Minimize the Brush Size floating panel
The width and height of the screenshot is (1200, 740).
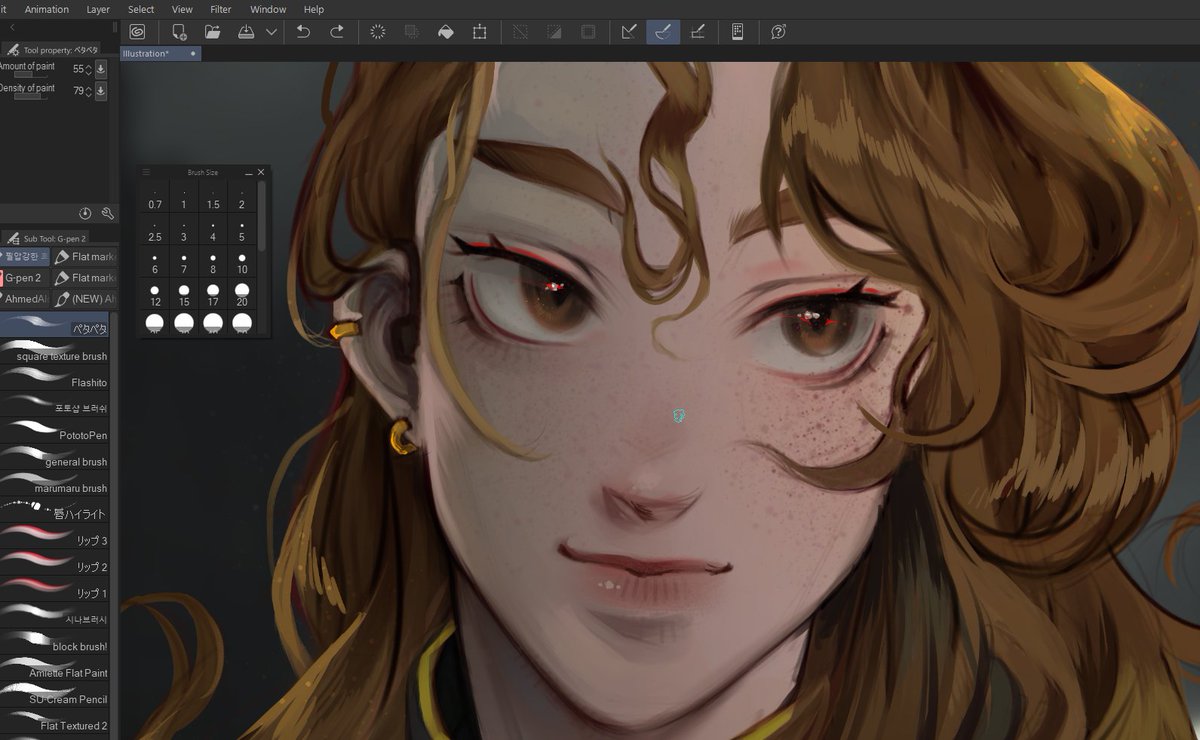click(249, 173)
